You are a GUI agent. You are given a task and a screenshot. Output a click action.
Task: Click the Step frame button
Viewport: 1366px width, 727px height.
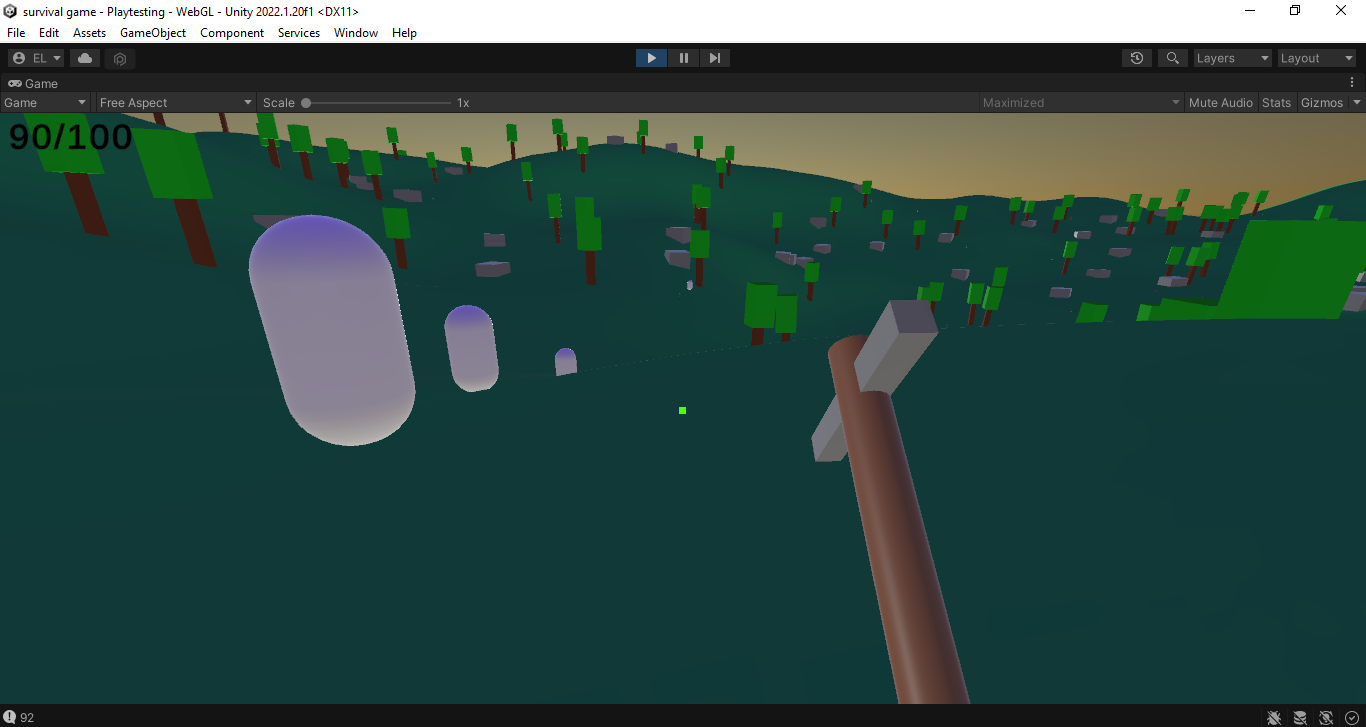coord(714,58)
